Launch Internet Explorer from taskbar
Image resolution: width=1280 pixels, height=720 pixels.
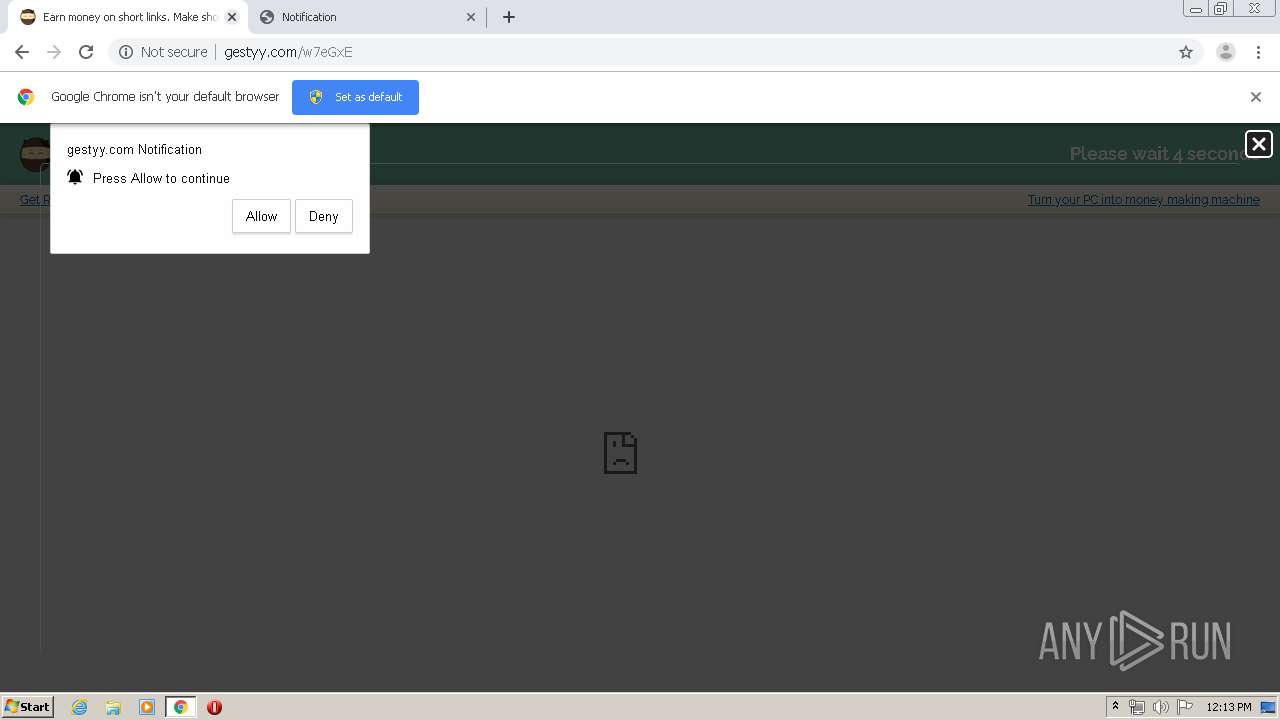click(80, 707)
